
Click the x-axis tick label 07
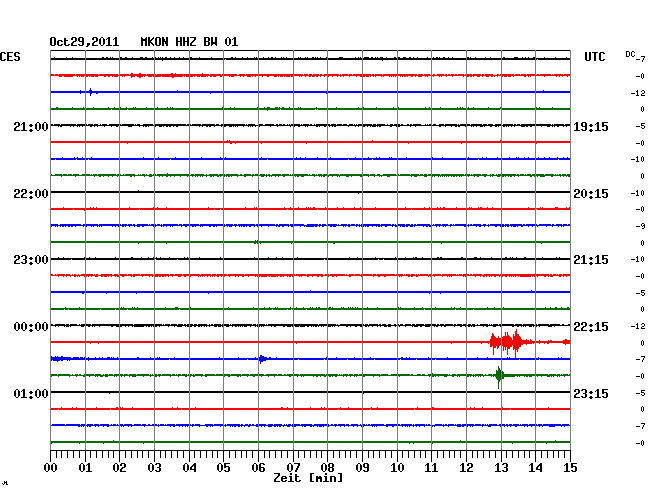[293, 468]
